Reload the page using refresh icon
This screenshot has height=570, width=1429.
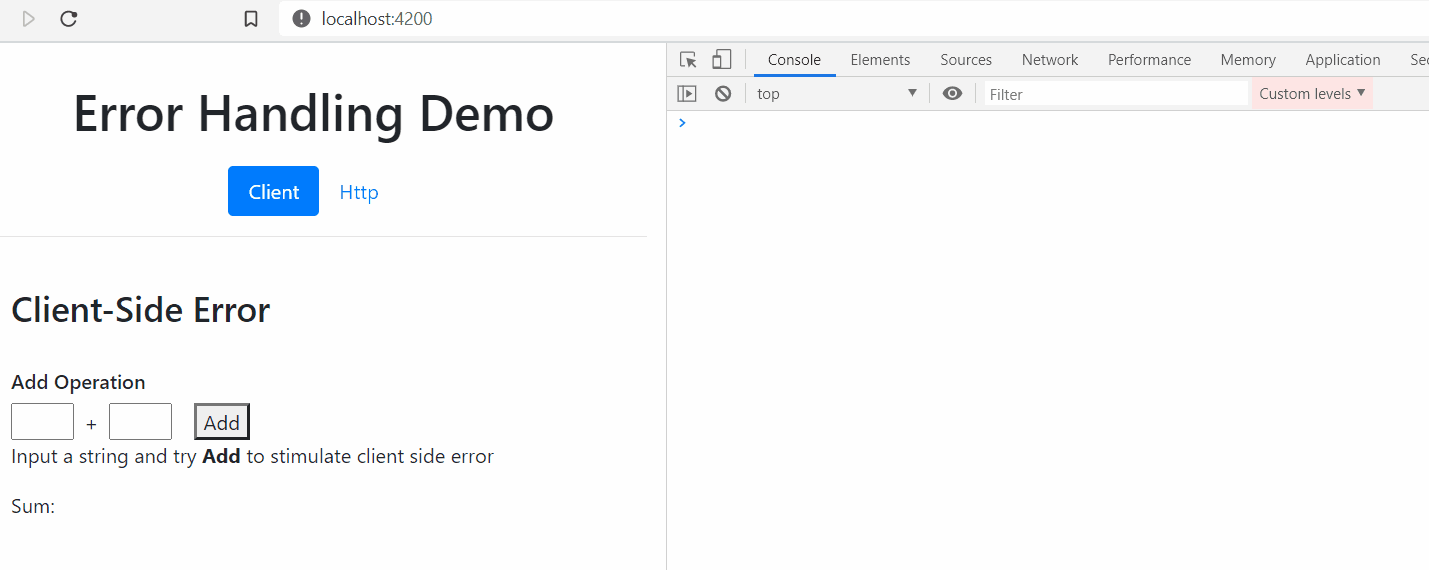click(x=69, y=19)
